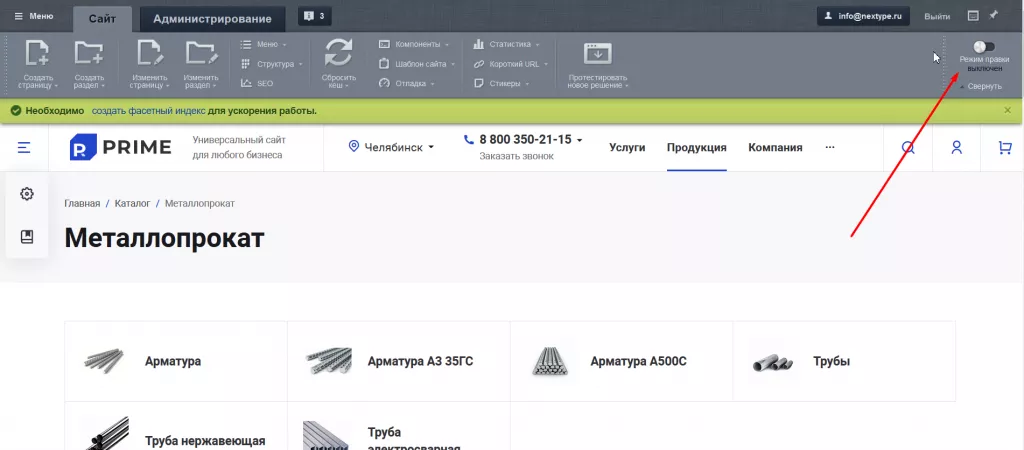The width and height of the screenshot is (1024, 450).
Task: Open the Арматура А500С category
Action: pyautogui.click(x=622, y=361)
